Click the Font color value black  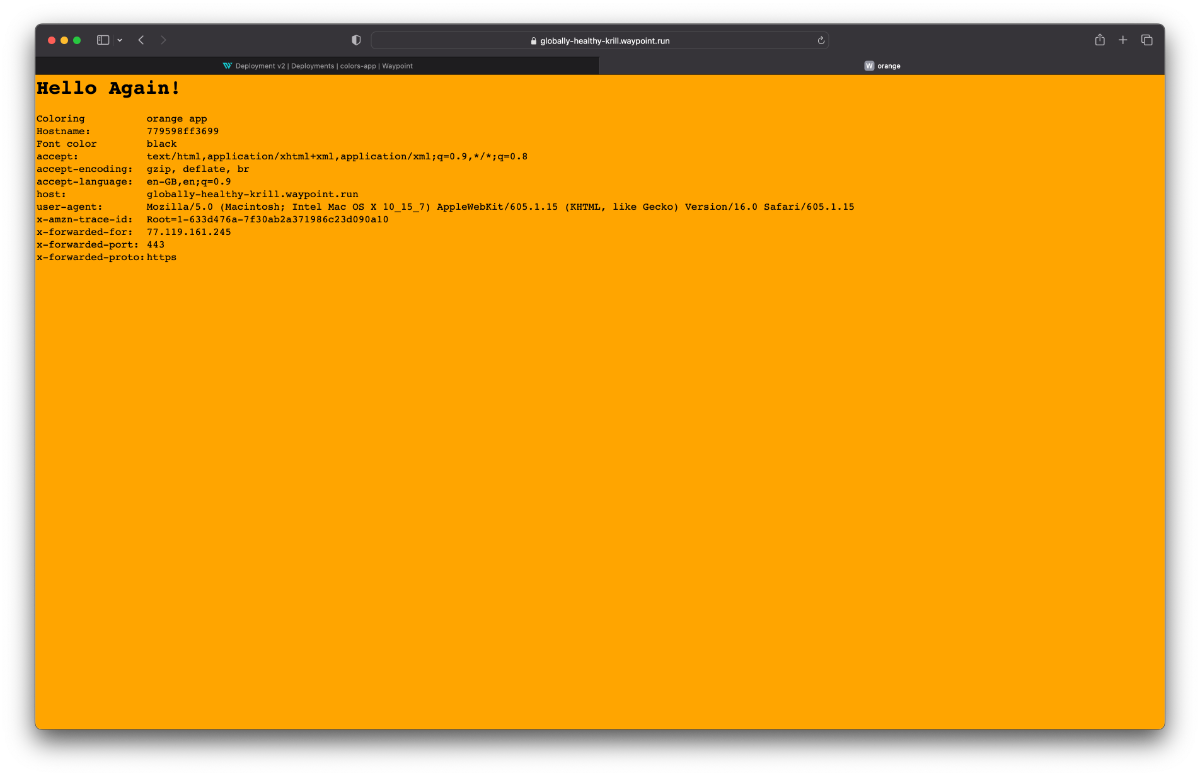click(x=162, y=144)
